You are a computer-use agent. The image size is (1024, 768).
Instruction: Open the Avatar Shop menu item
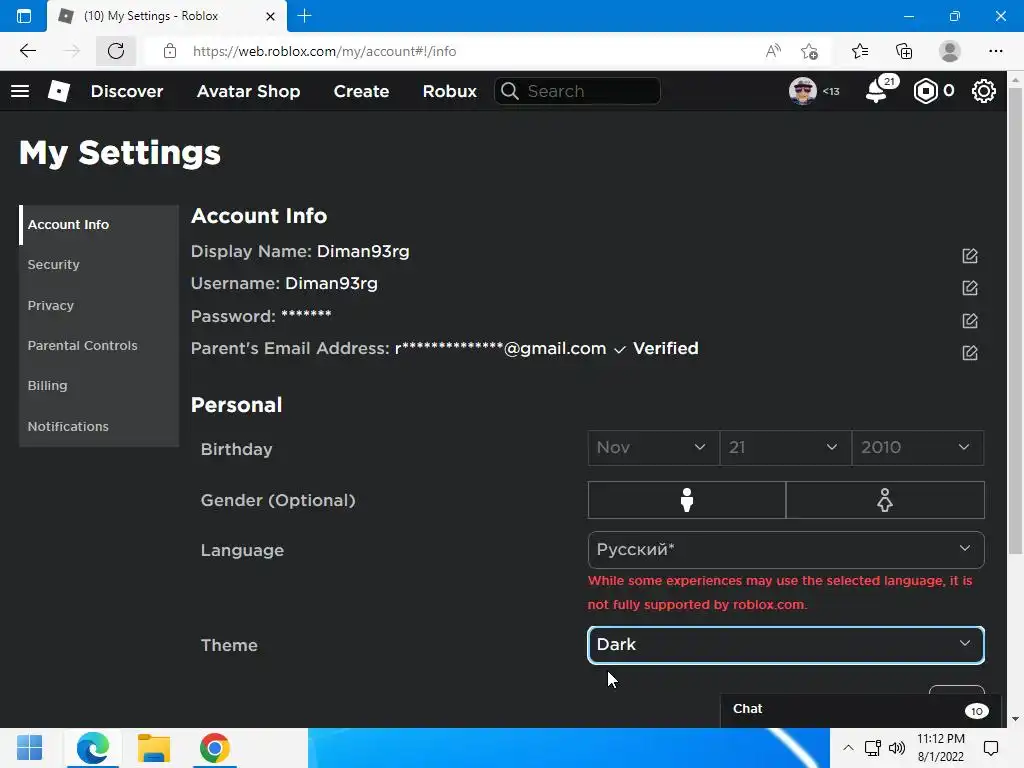pos(248,91)
